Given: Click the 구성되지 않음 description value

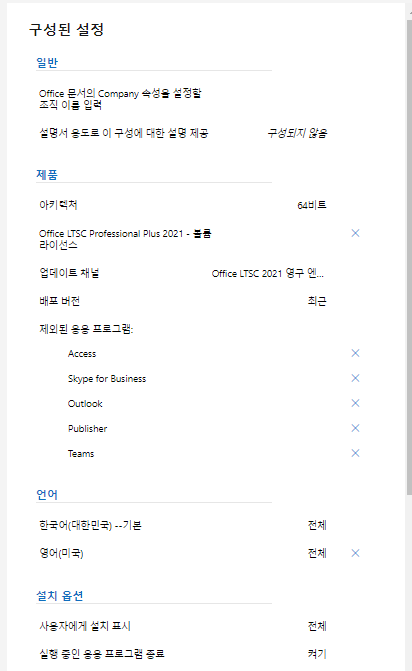Looking at the screenshot, I should (297, 133).
